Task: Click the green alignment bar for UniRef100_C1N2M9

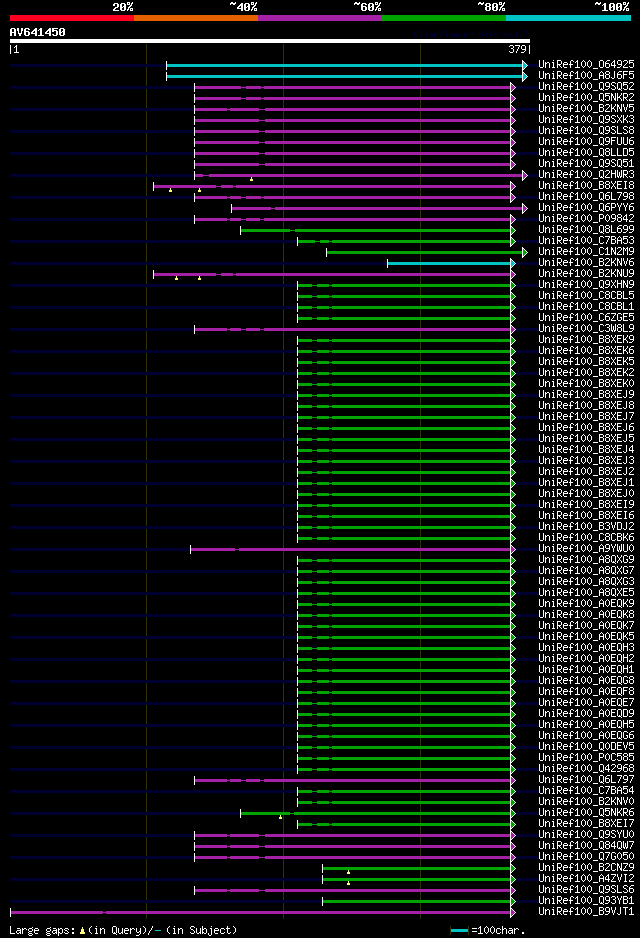Action: [426, 252]
